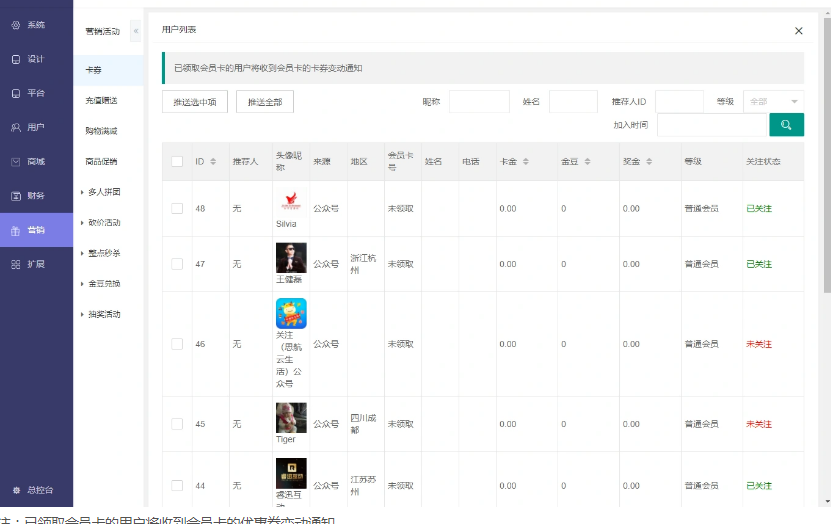Collapse the submenu with the « icon
831x524 pixels.
point(136,31)
